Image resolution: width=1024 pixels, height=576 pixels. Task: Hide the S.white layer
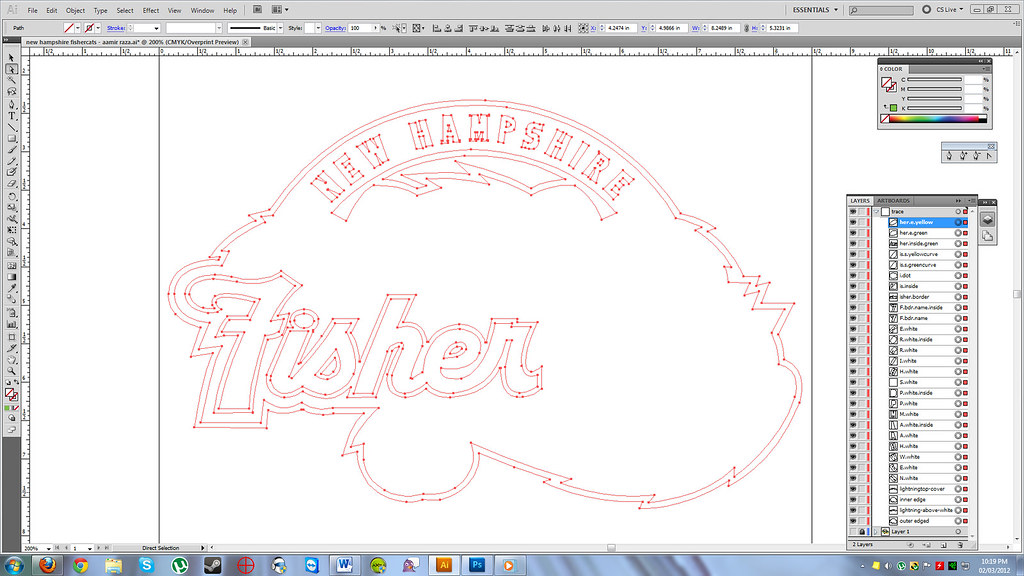coord(853,382)
